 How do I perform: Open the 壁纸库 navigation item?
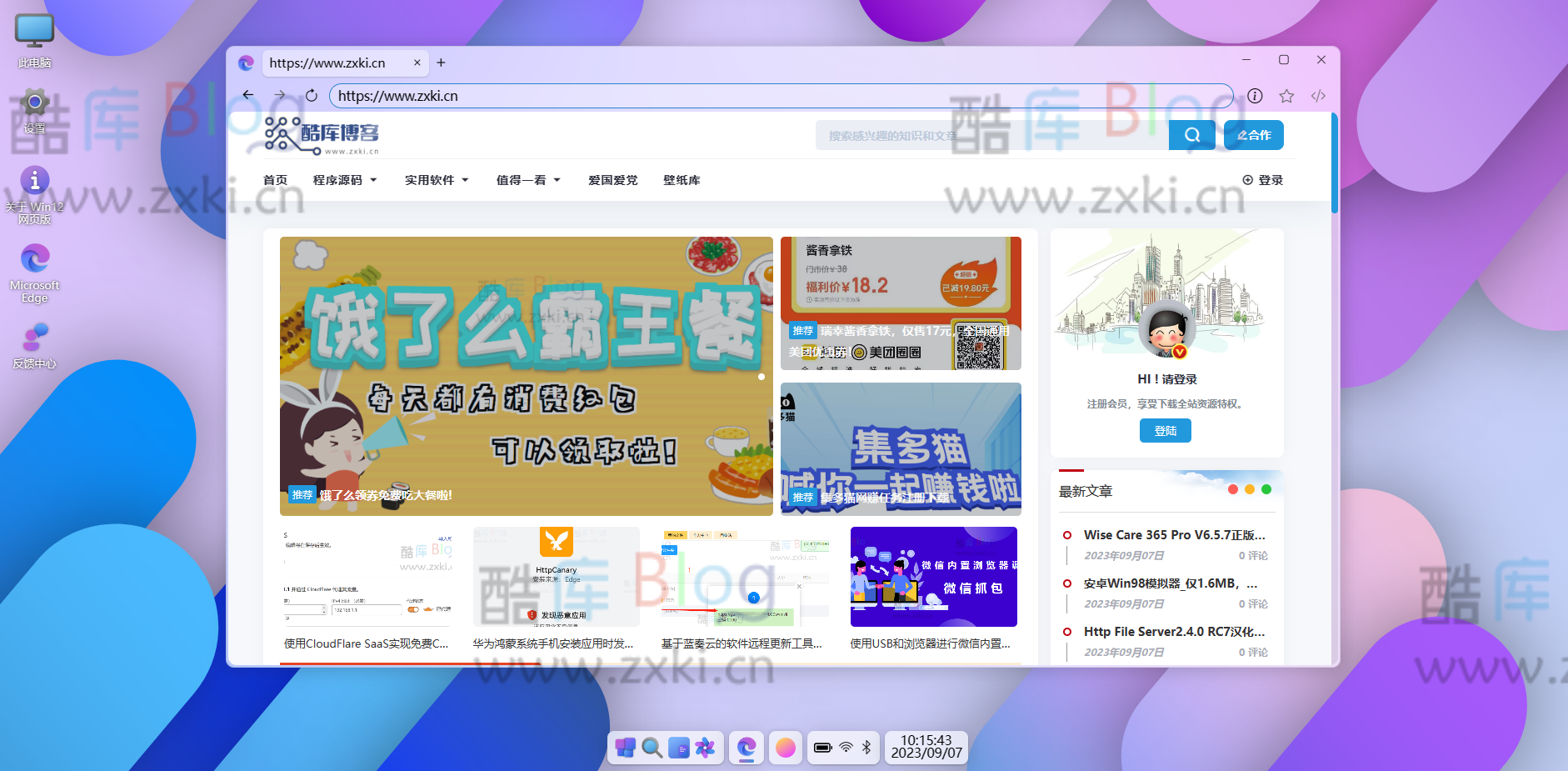click(x=681, y=179)
